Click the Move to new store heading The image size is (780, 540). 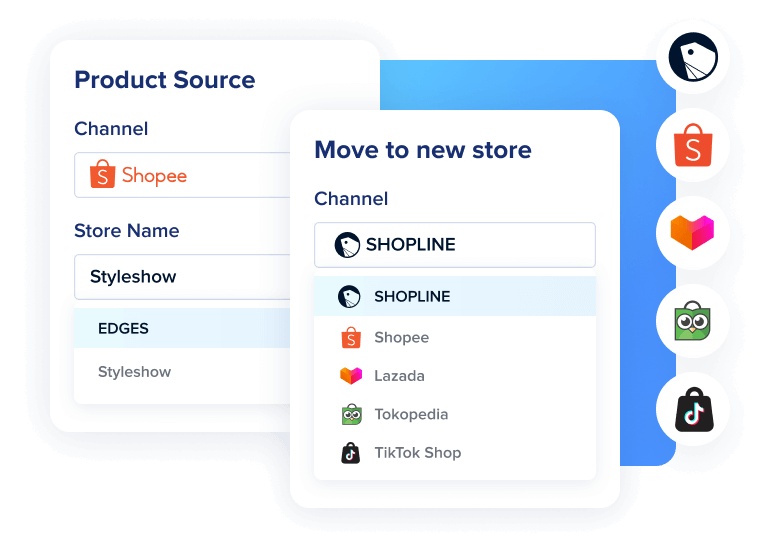click(423, 150)
